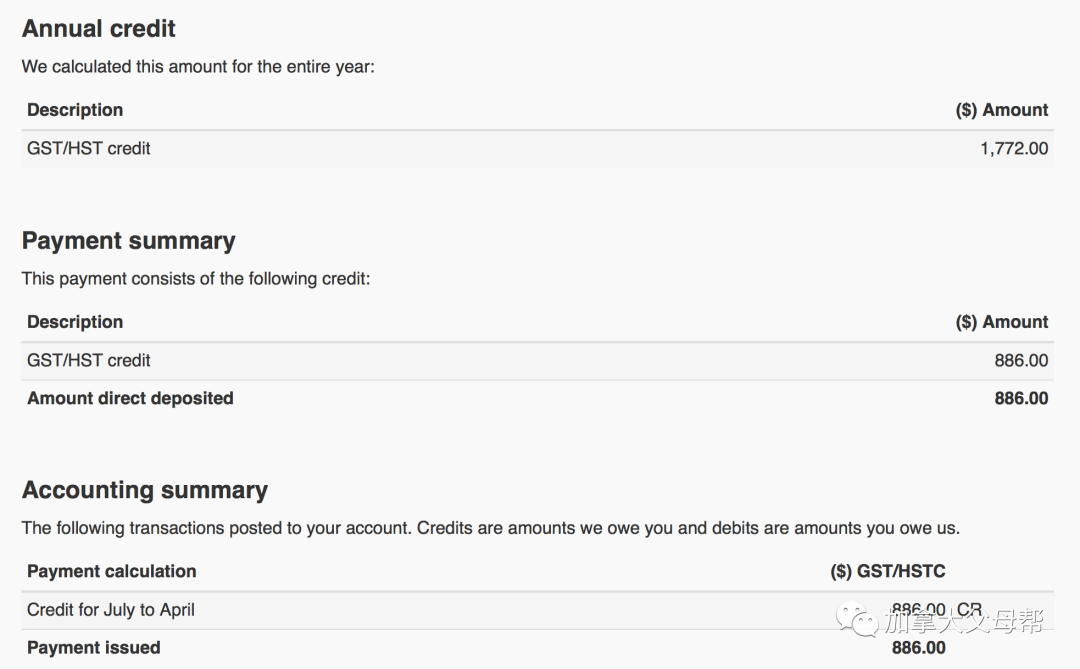This screenshot has height=669, width=1080.
Task: Click the Annual credit heading
Action: point(98,29)
